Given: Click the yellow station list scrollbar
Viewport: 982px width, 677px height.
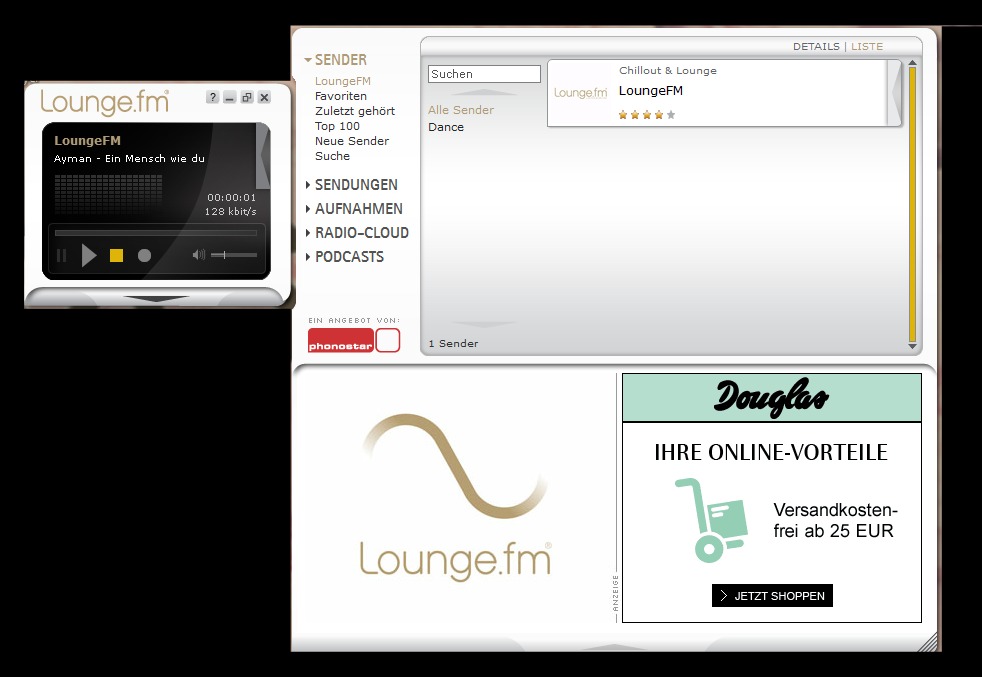Looking at the screenshot, I should click(x=912, y=204).
